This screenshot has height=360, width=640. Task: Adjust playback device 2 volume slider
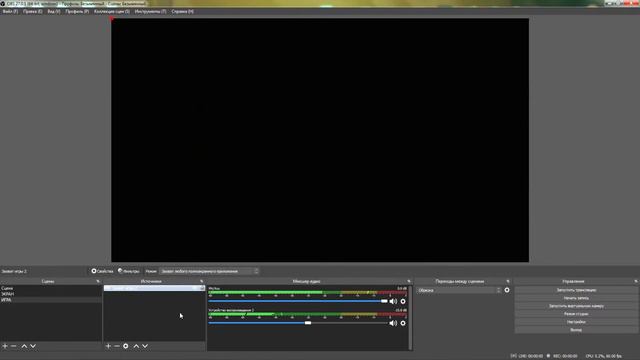(x=308, y=323)
